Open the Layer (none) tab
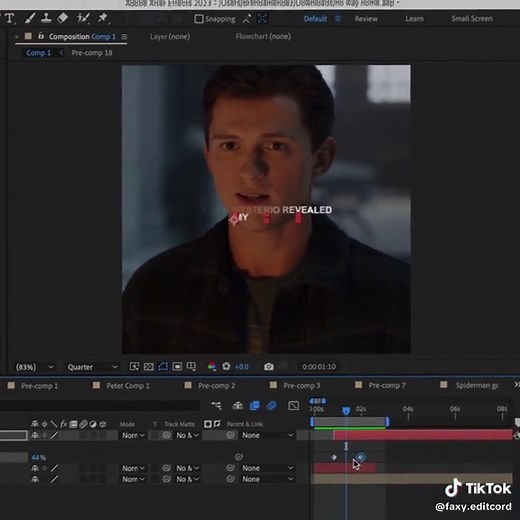The height and width of the screenshot is (520, 520). point(170,36)
